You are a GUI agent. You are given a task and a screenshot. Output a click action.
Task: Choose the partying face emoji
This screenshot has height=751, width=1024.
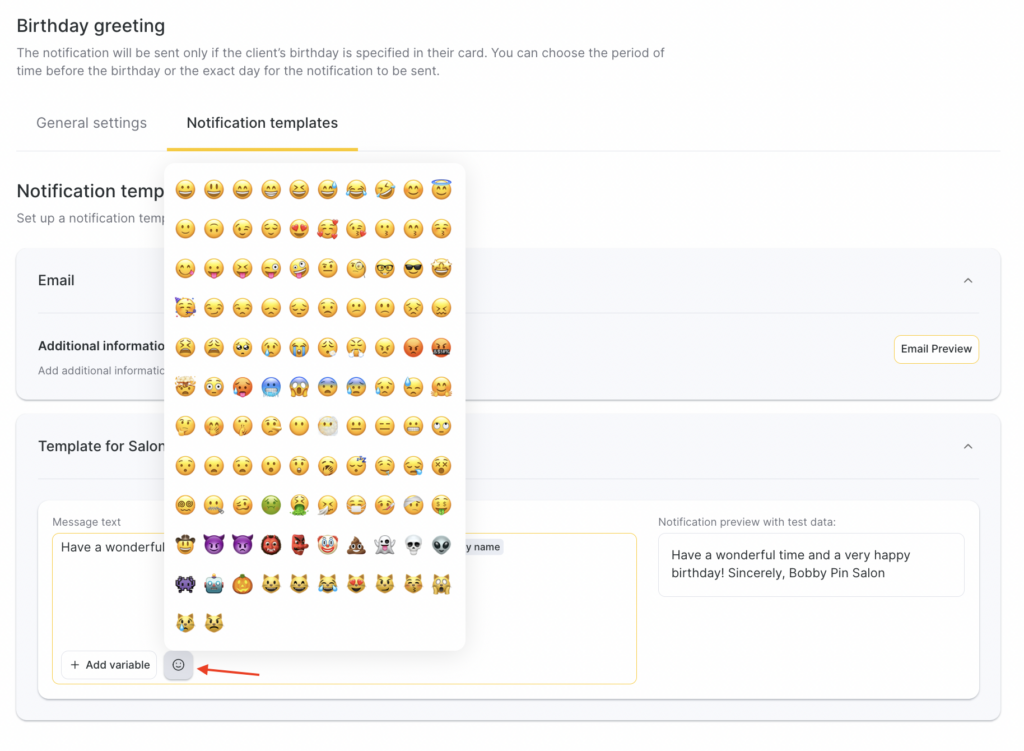(x=185, y=308)
